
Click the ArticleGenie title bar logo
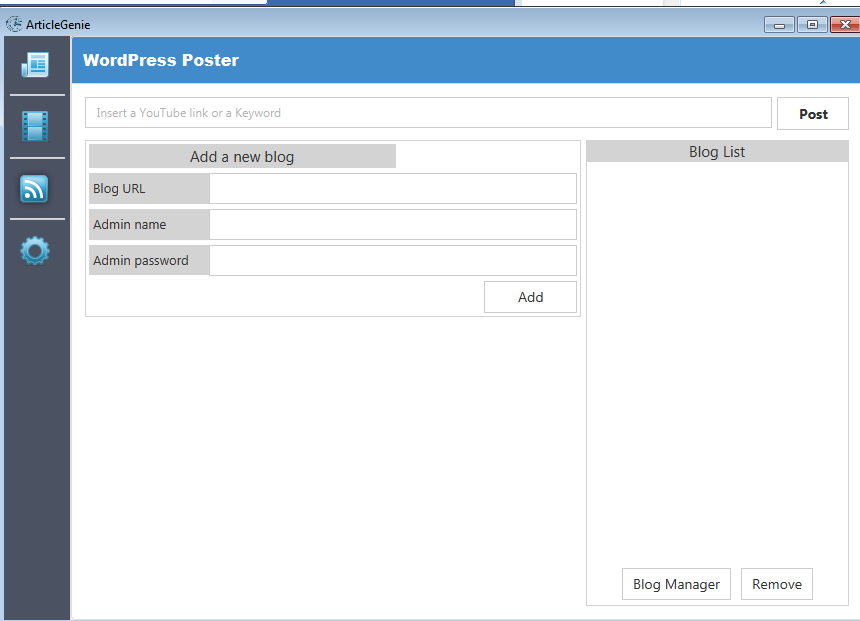[x=14, y=24]
